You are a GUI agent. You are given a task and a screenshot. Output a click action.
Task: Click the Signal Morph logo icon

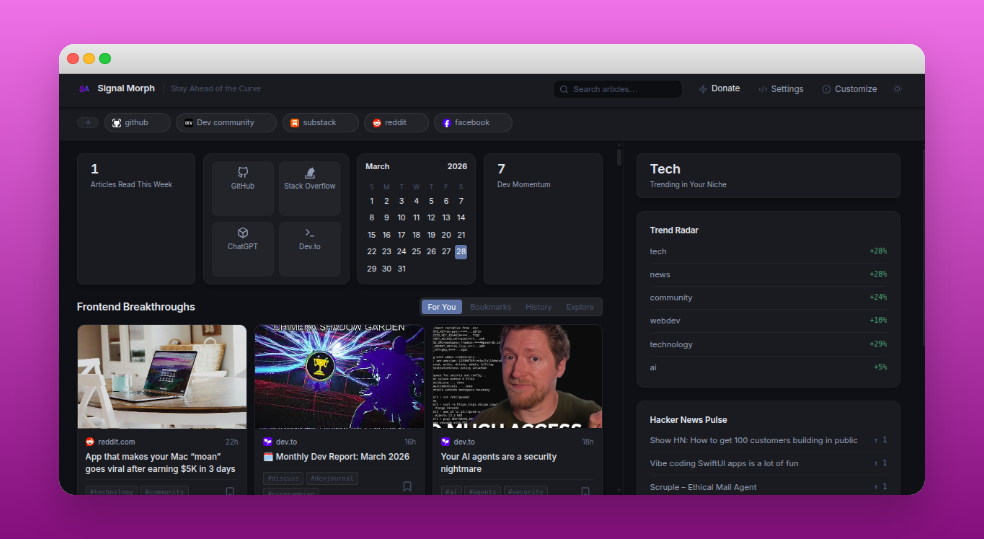[84, 88]
